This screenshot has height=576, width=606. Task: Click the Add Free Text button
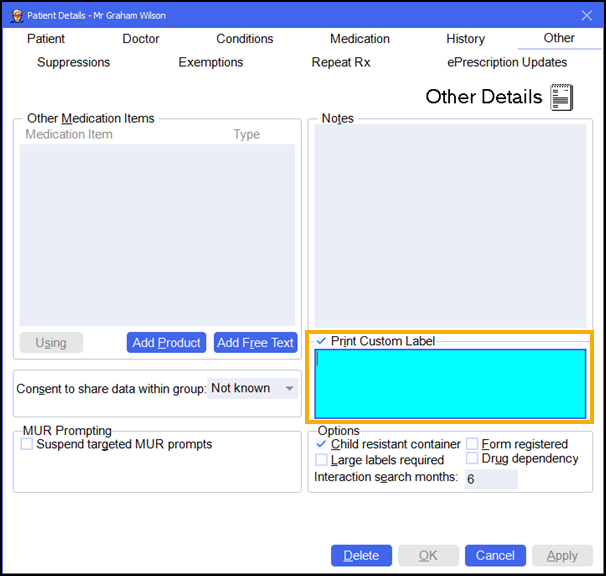coord(255,343)
